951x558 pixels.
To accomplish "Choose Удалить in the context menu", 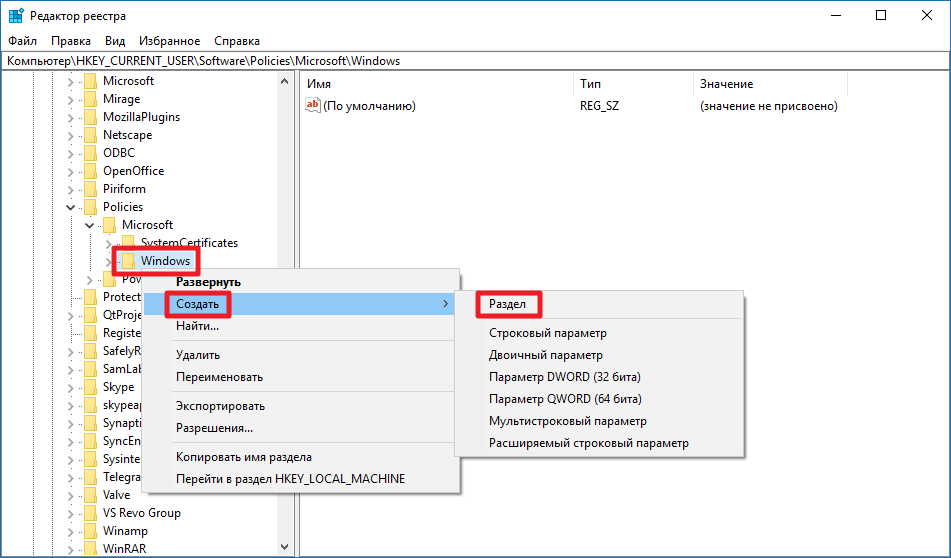I will (x=198, y=355).
